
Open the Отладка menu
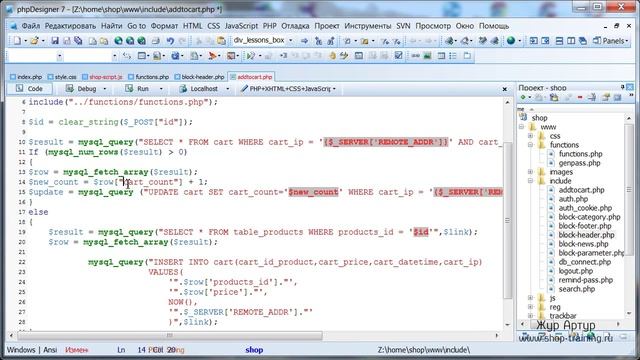coord(295,26)
